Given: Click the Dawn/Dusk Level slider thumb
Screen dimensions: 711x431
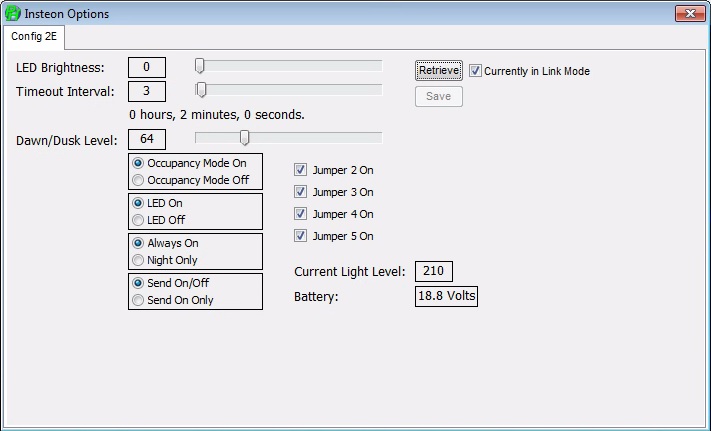Looking at the screenshot, I should point(244,138).
